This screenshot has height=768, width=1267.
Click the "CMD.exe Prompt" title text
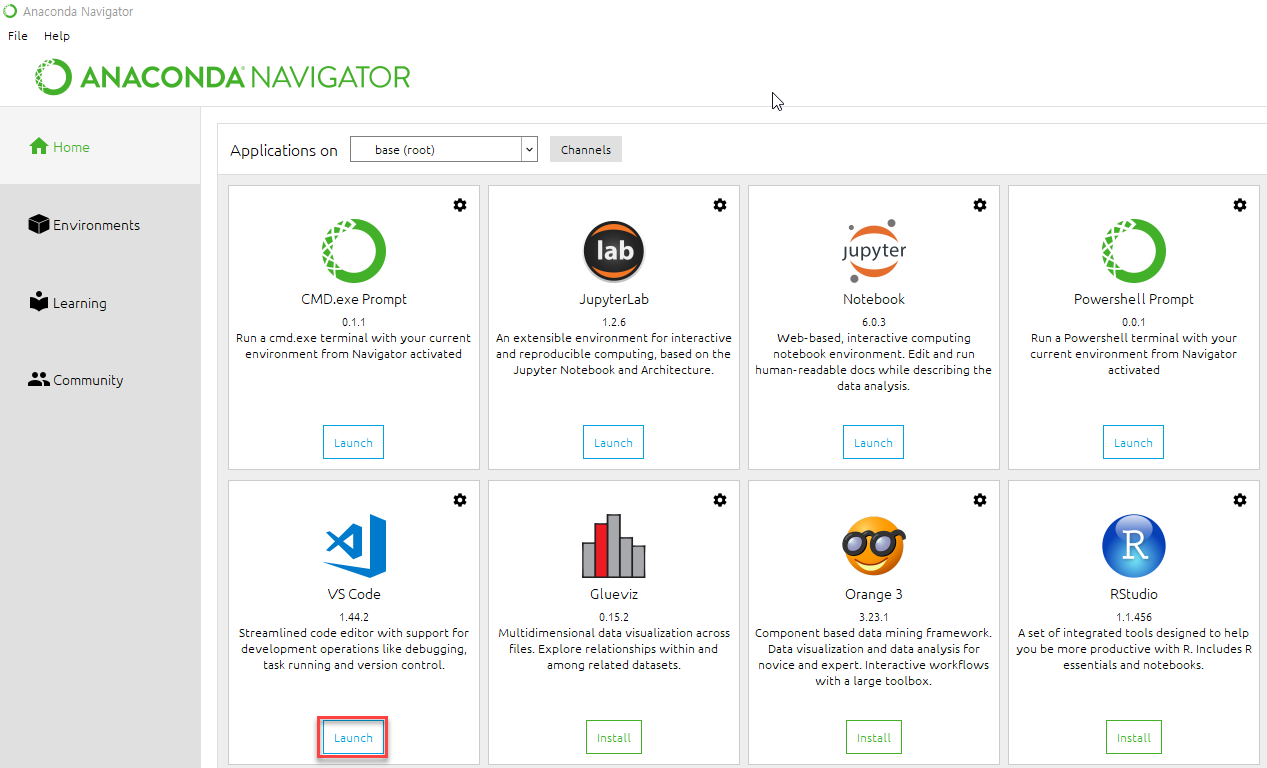coord(354,299)
